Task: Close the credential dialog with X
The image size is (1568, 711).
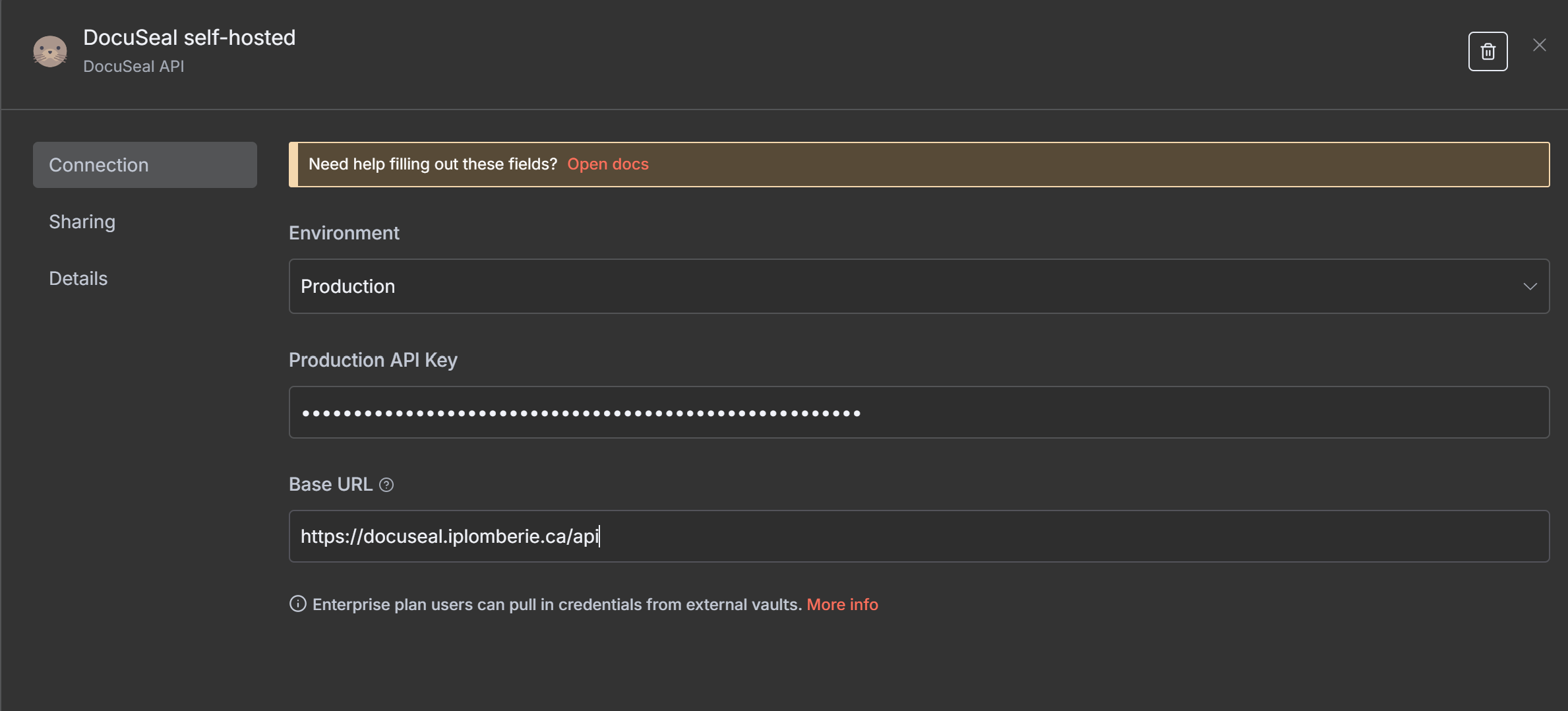Action: point(1539,45)
